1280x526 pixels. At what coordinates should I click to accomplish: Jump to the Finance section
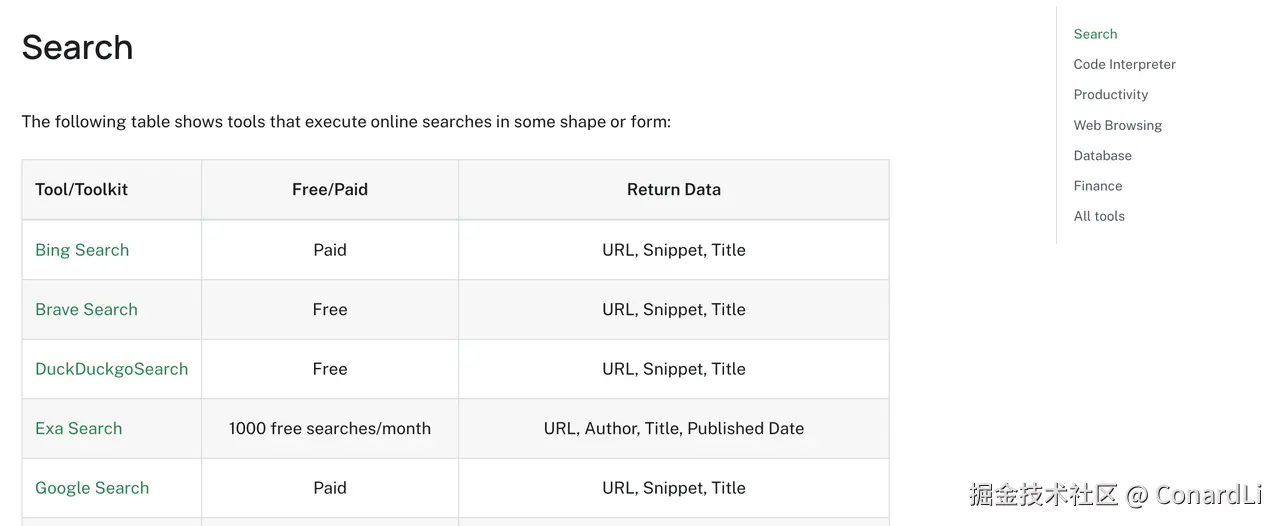(1097, 186)
